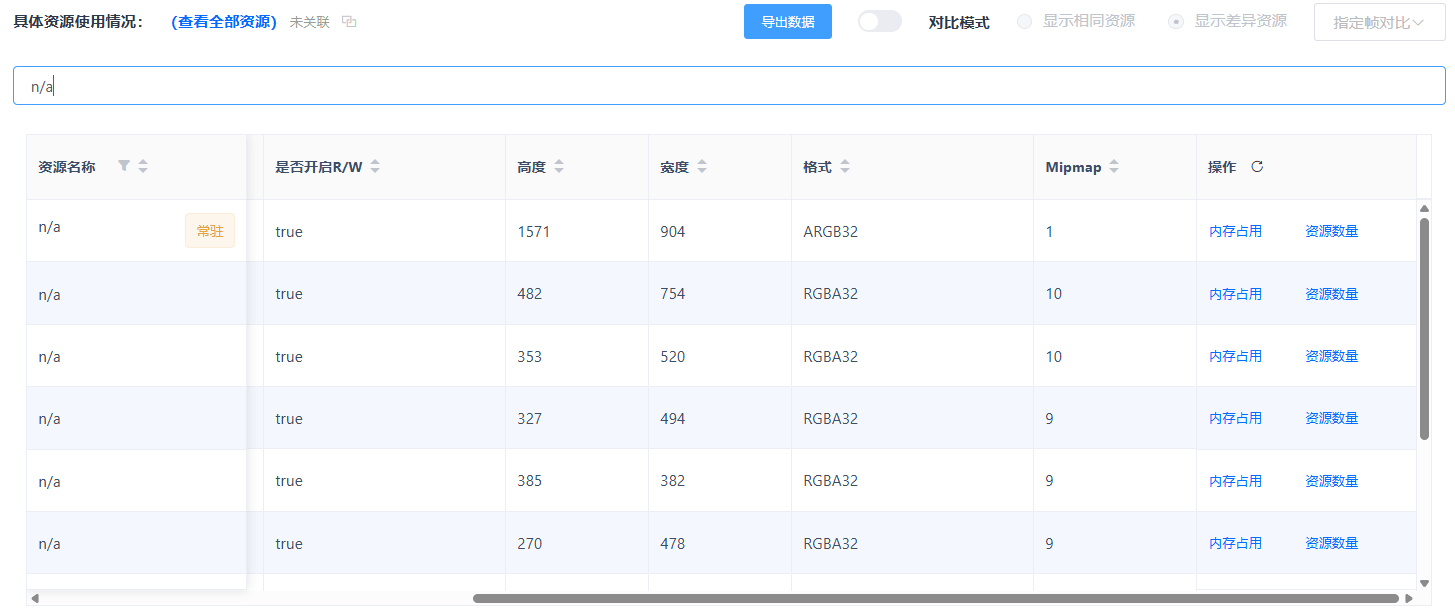Click the vertical scrollbar down arrow

(x=1425, y=582)
